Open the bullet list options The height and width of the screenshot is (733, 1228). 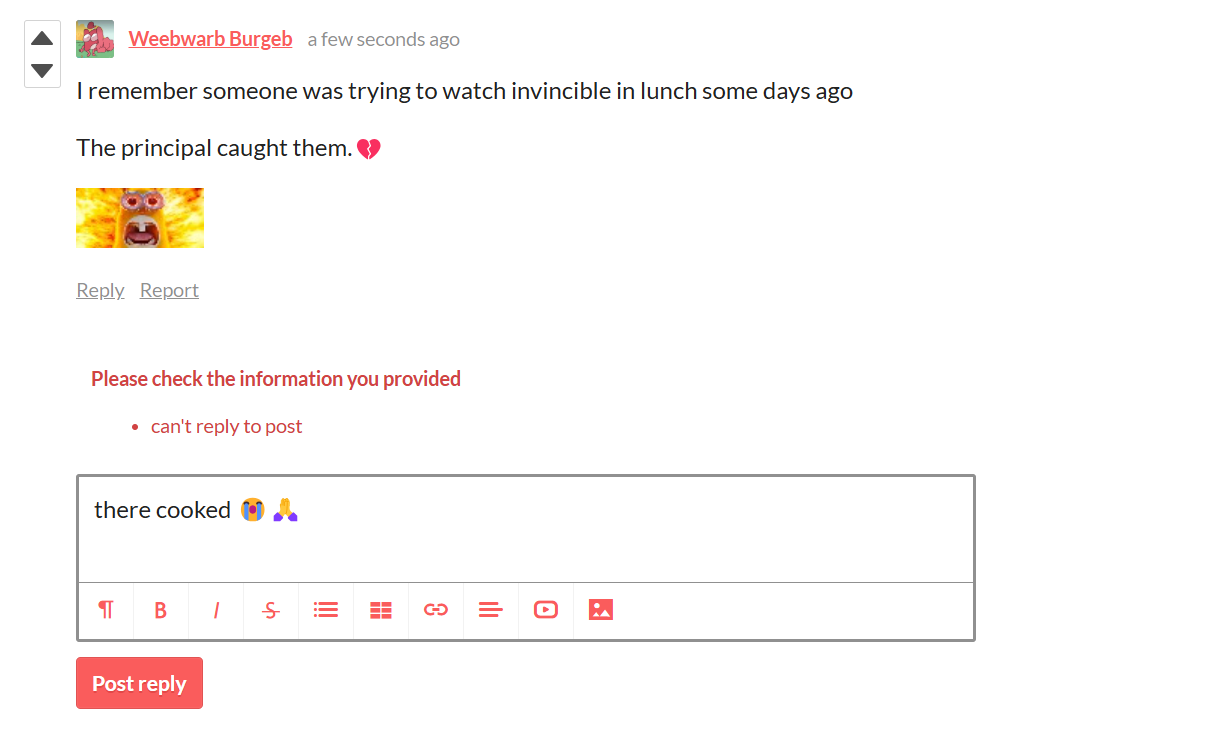click(326, 610)
